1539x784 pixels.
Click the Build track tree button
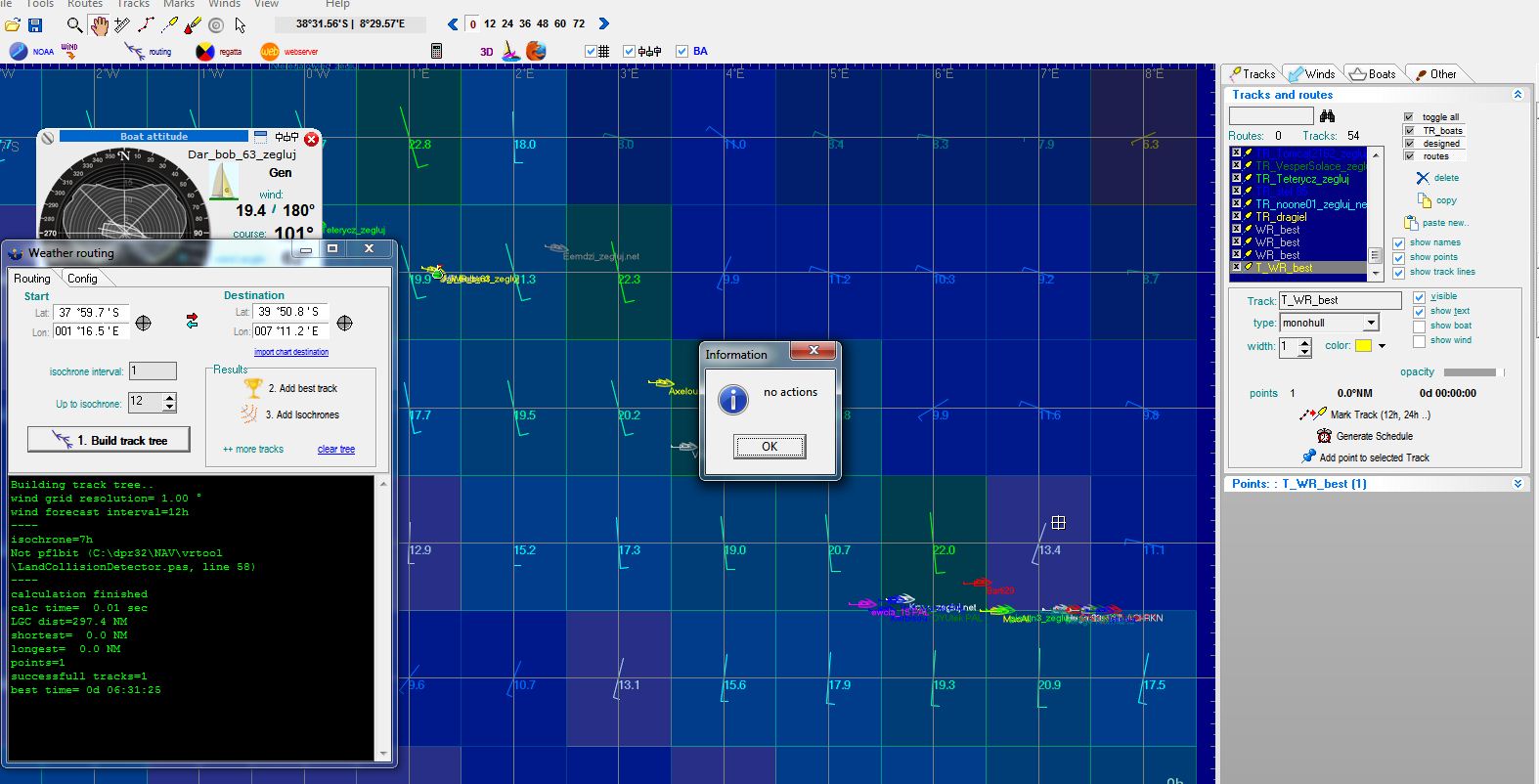click(109, 440)
